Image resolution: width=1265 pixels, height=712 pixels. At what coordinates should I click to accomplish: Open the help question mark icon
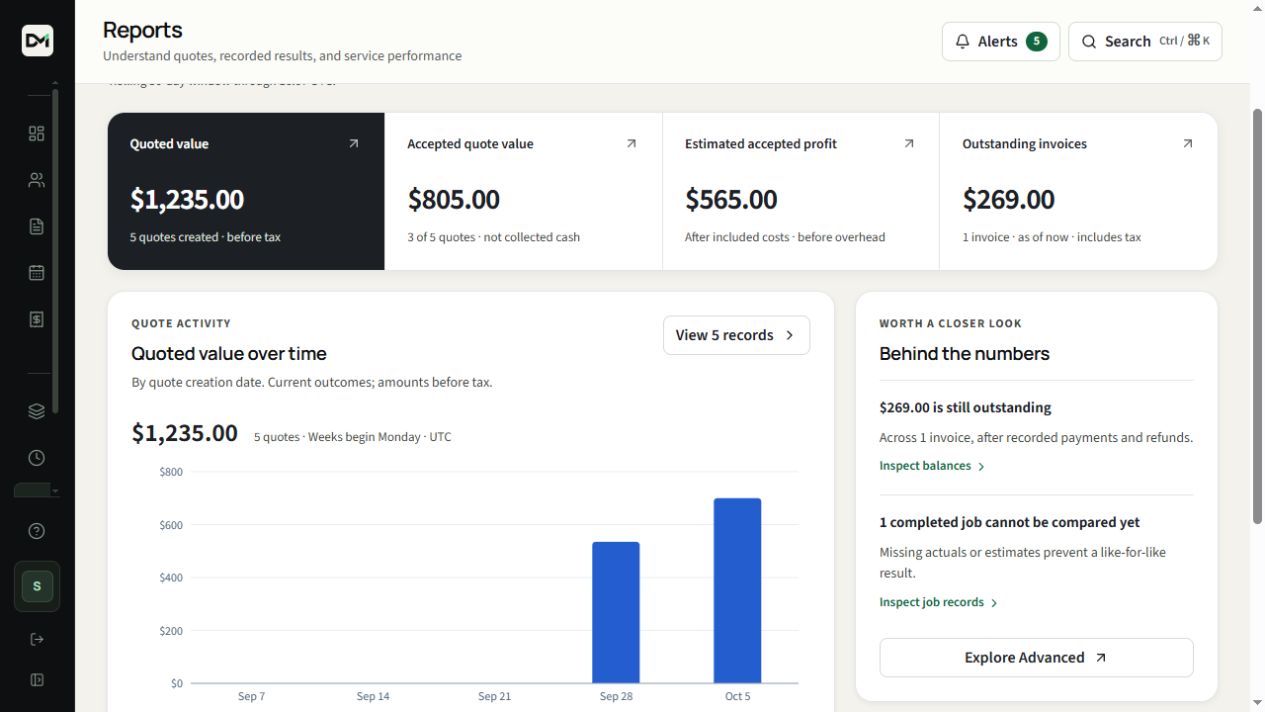[37, 531]
